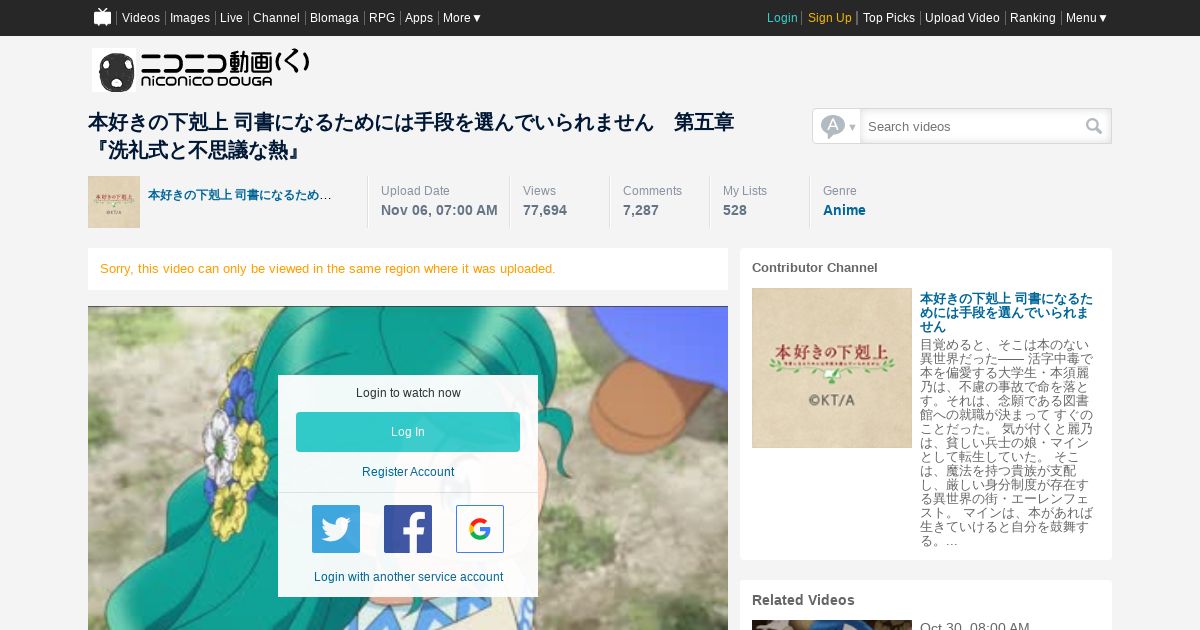
Task: Open the Niconico Douga logo homepage
Action: click(x=201, y=70)
